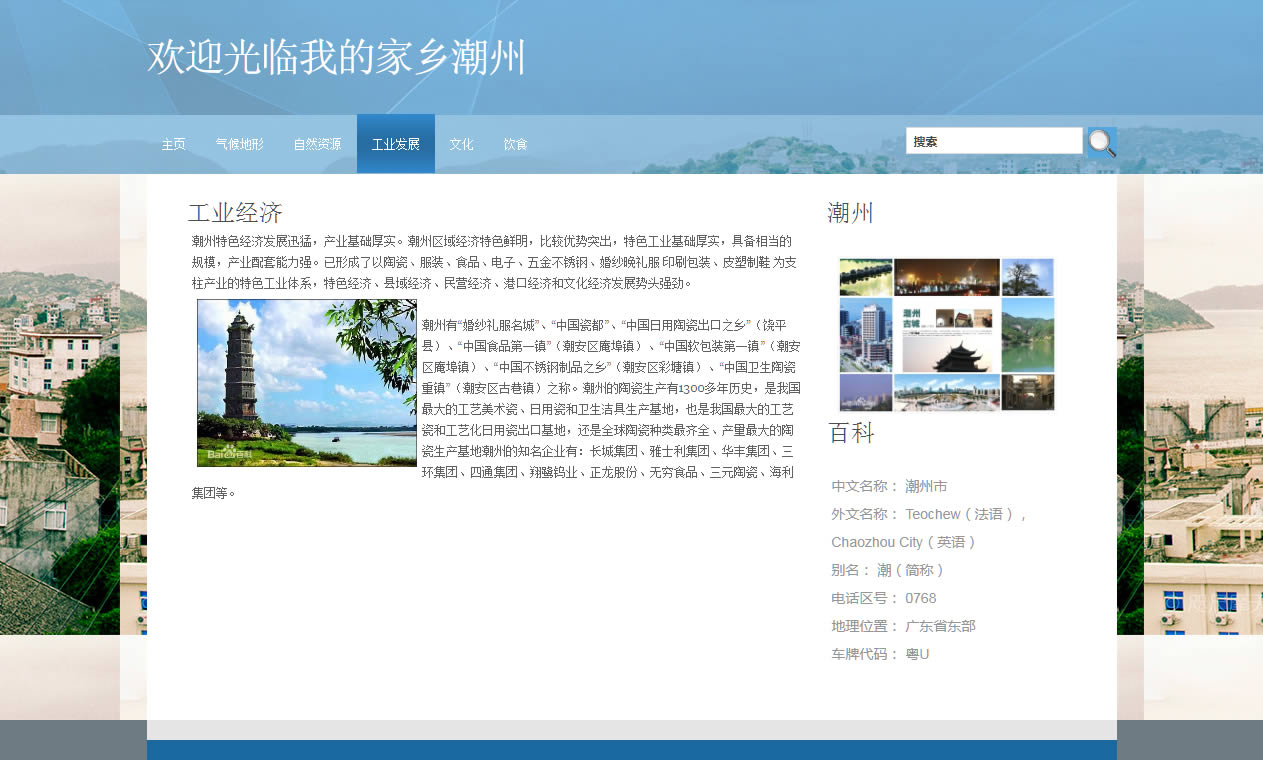Viewport: 1263px width, 760px height.
Task: Select the 自然资源 navigation item
Action: pyautogui.click(x=317, y=144)
